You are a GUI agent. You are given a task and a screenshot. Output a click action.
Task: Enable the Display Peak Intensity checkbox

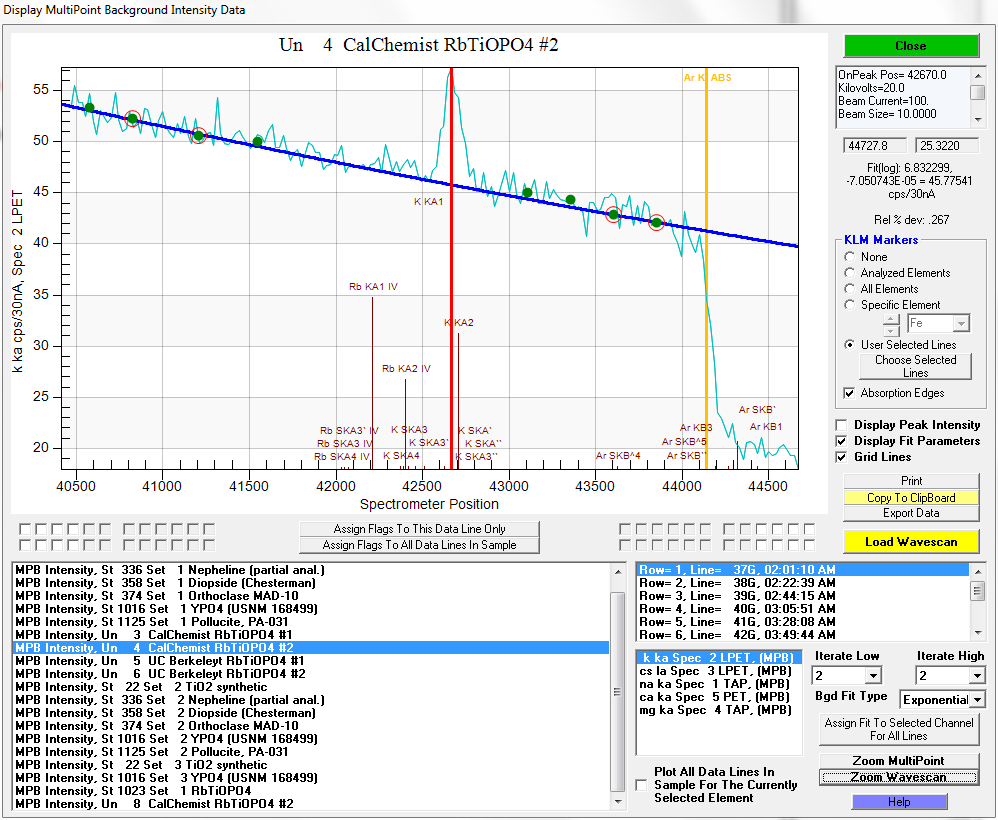pyautogui.click(x=842, y=425)
